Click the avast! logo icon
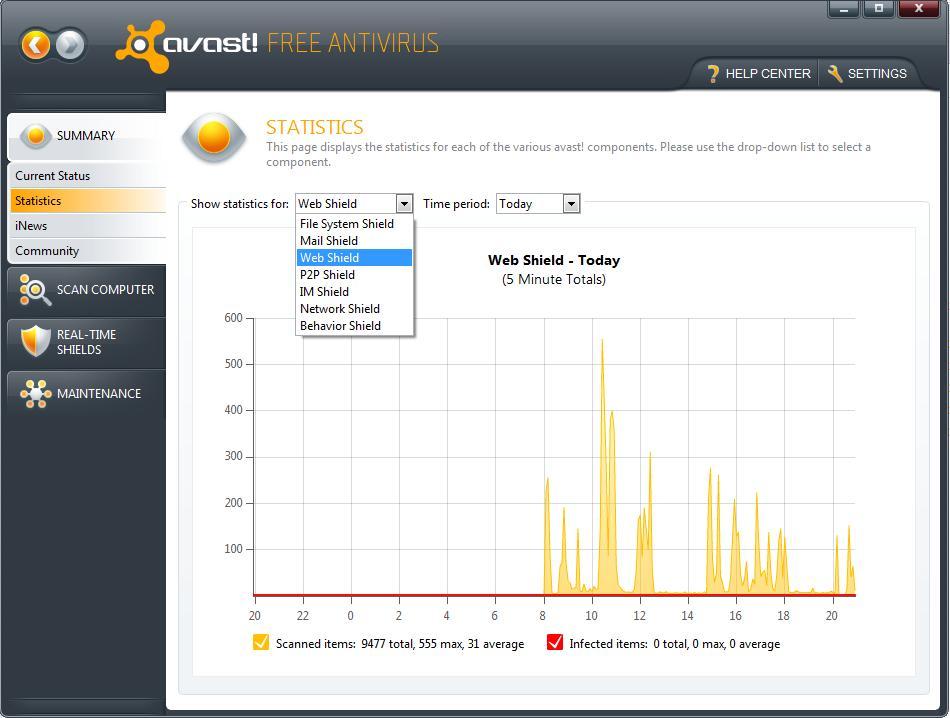 [142, 47]
